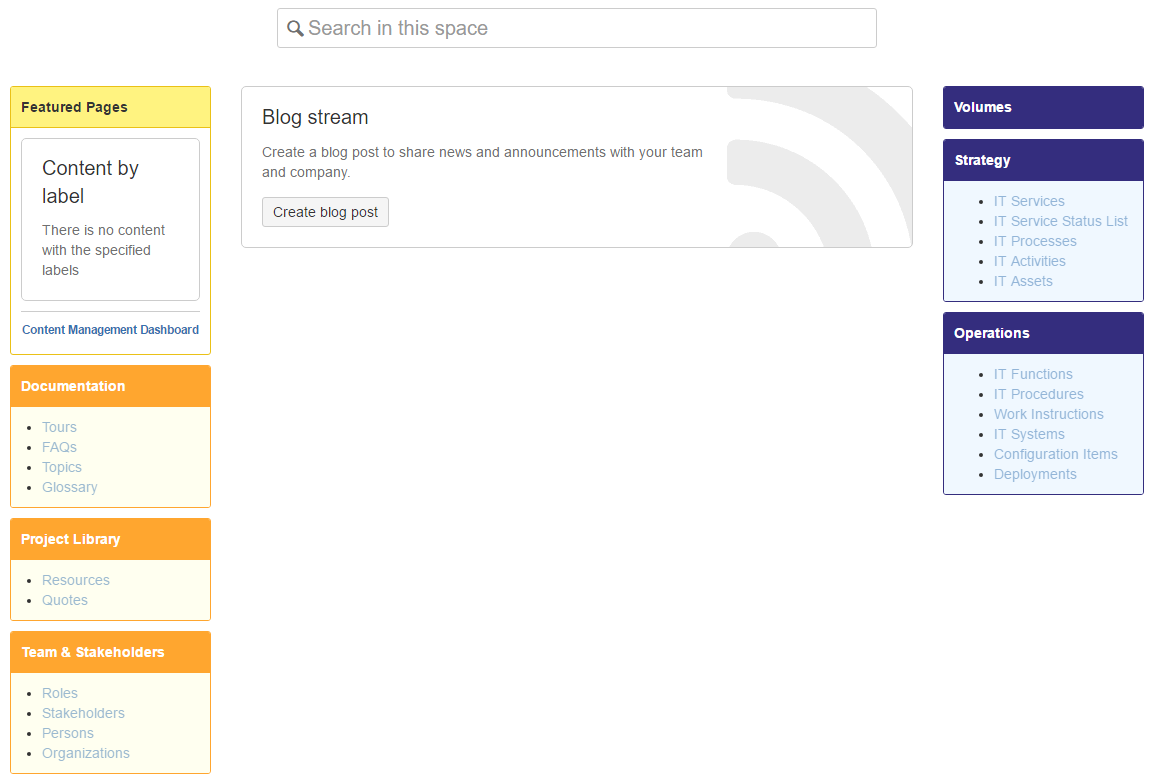The image size is (1161, 777).
Task: Open the Tours documentation page
Action: tap(59, 427)
